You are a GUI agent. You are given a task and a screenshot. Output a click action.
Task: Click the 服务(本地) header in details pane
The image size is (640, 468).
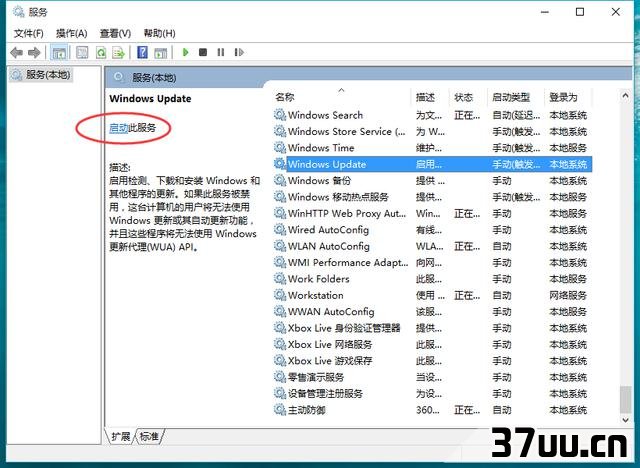[x=154, y=78]
